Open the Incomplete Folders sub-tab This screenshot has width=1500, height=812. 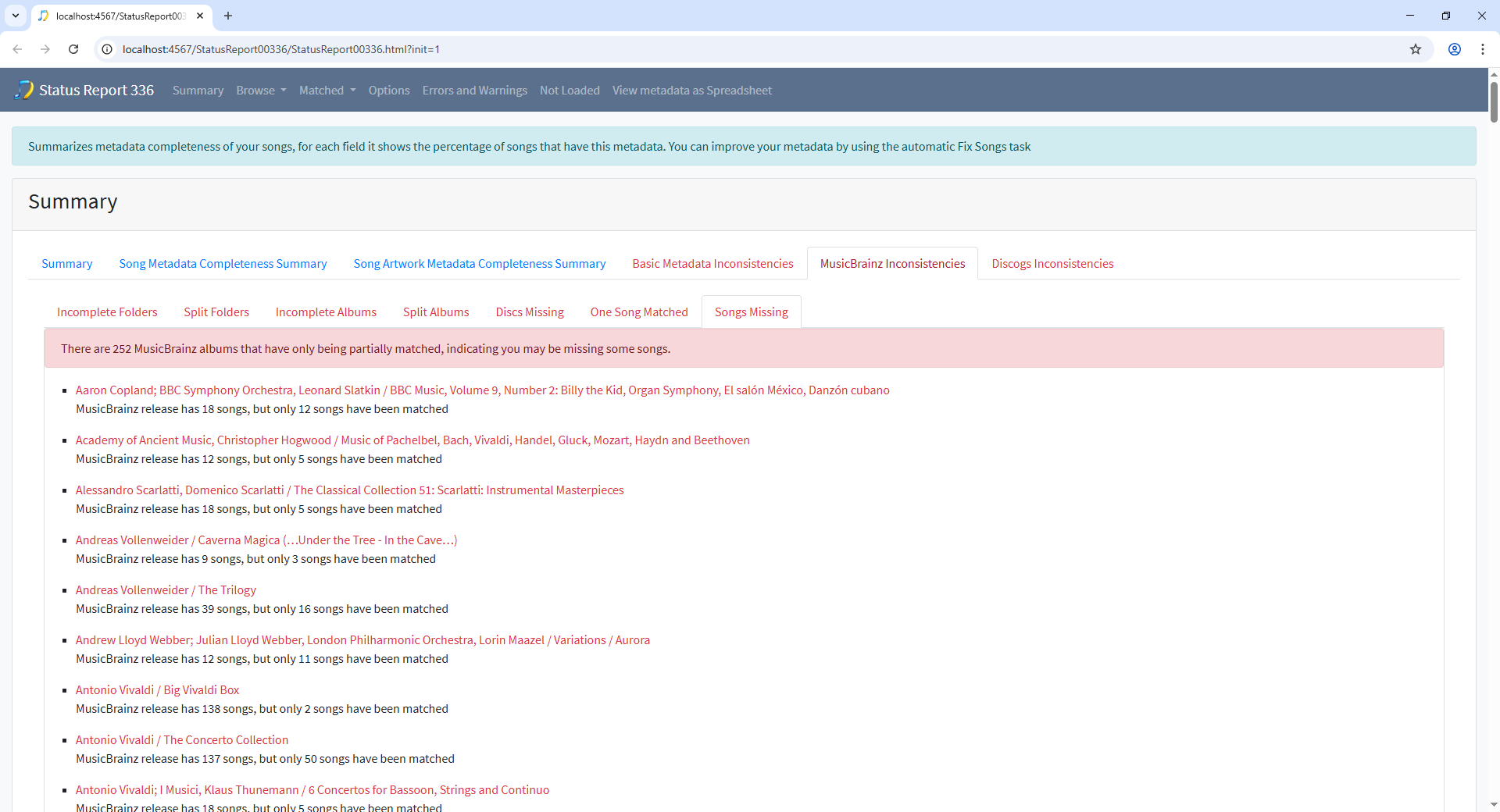(107, 312)
